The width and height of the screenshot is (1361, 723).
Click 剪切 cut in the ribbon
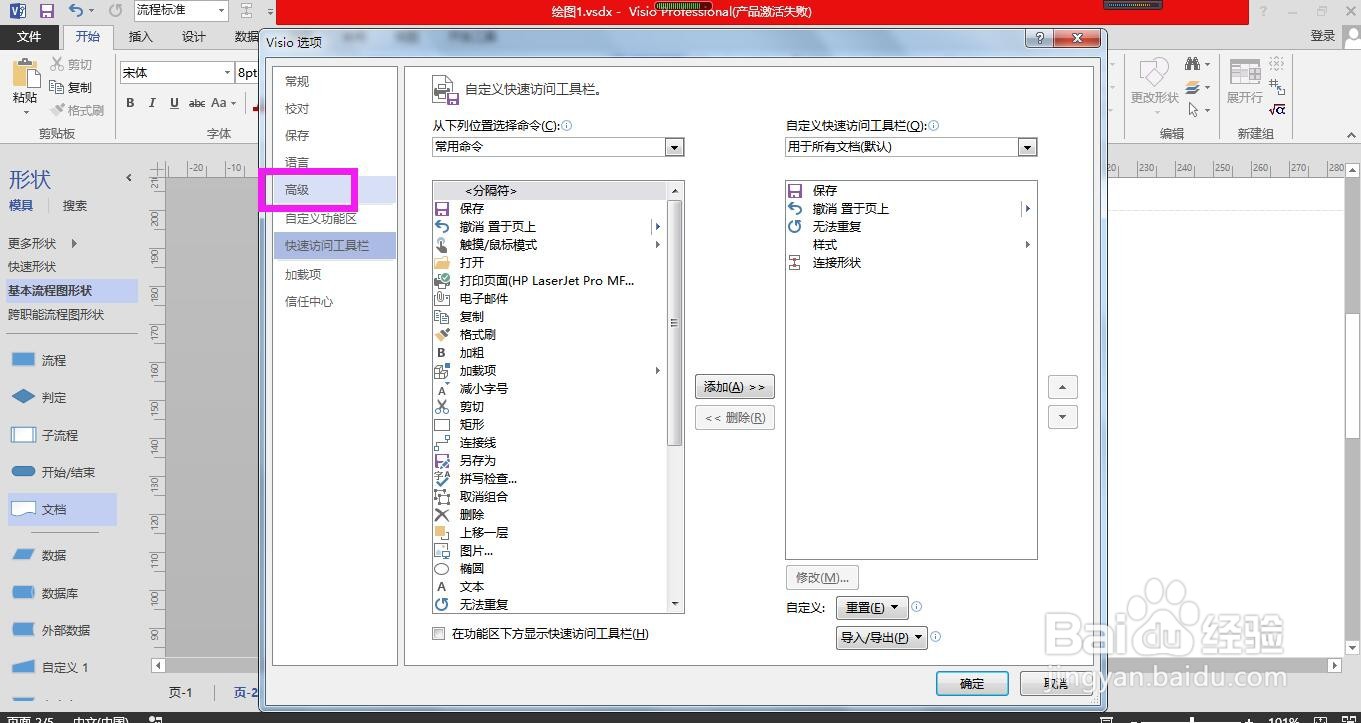coord(70,65)
